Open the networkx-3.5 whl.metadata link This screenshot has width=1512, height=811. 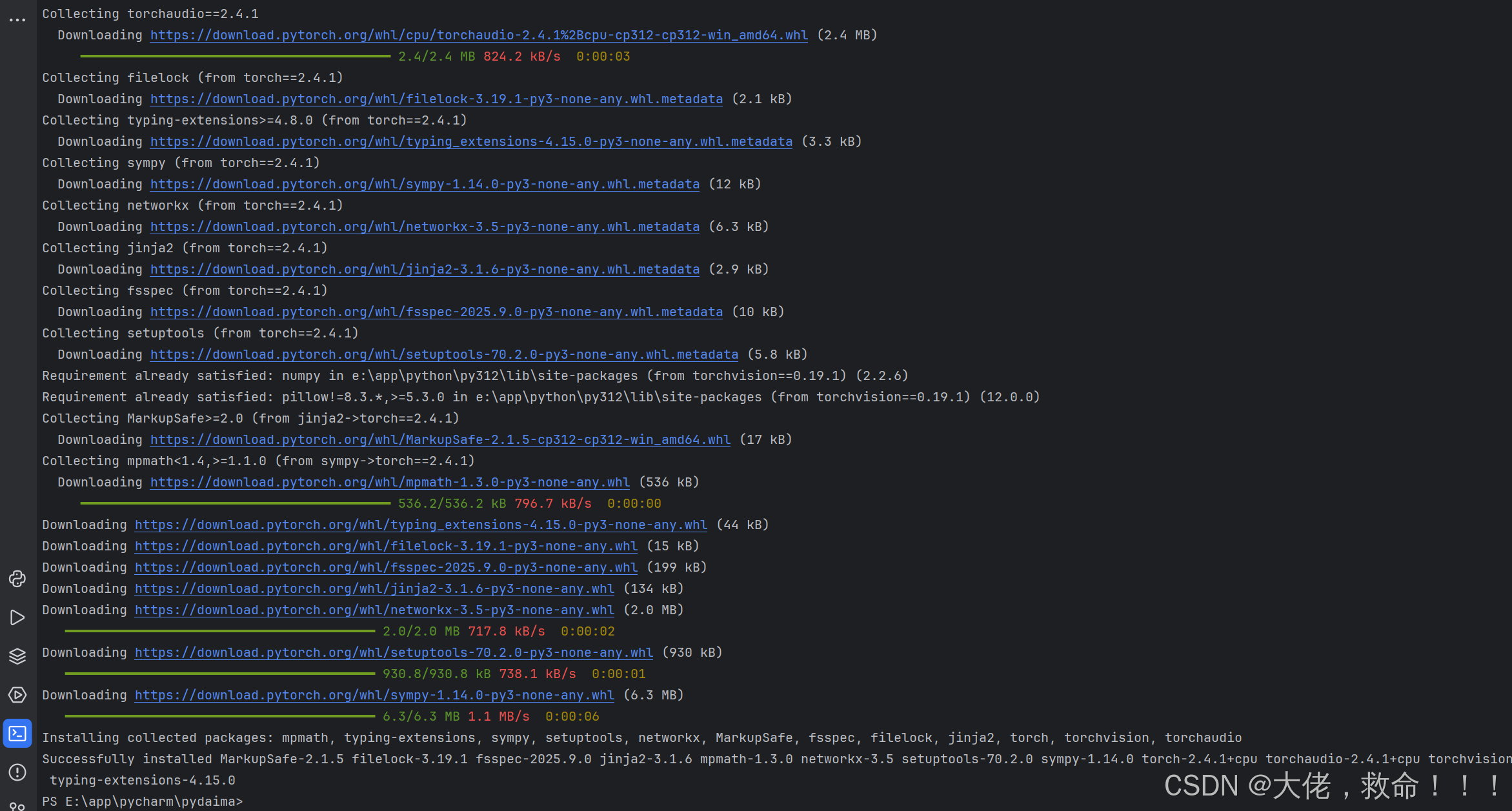(x=424, y=227)
